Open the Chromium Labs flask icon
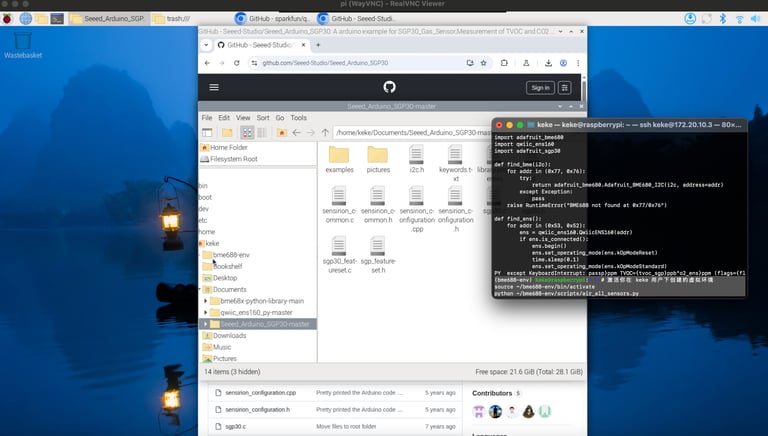The height and width of the screenshot is (436, 768). click(x=526, y=63)
